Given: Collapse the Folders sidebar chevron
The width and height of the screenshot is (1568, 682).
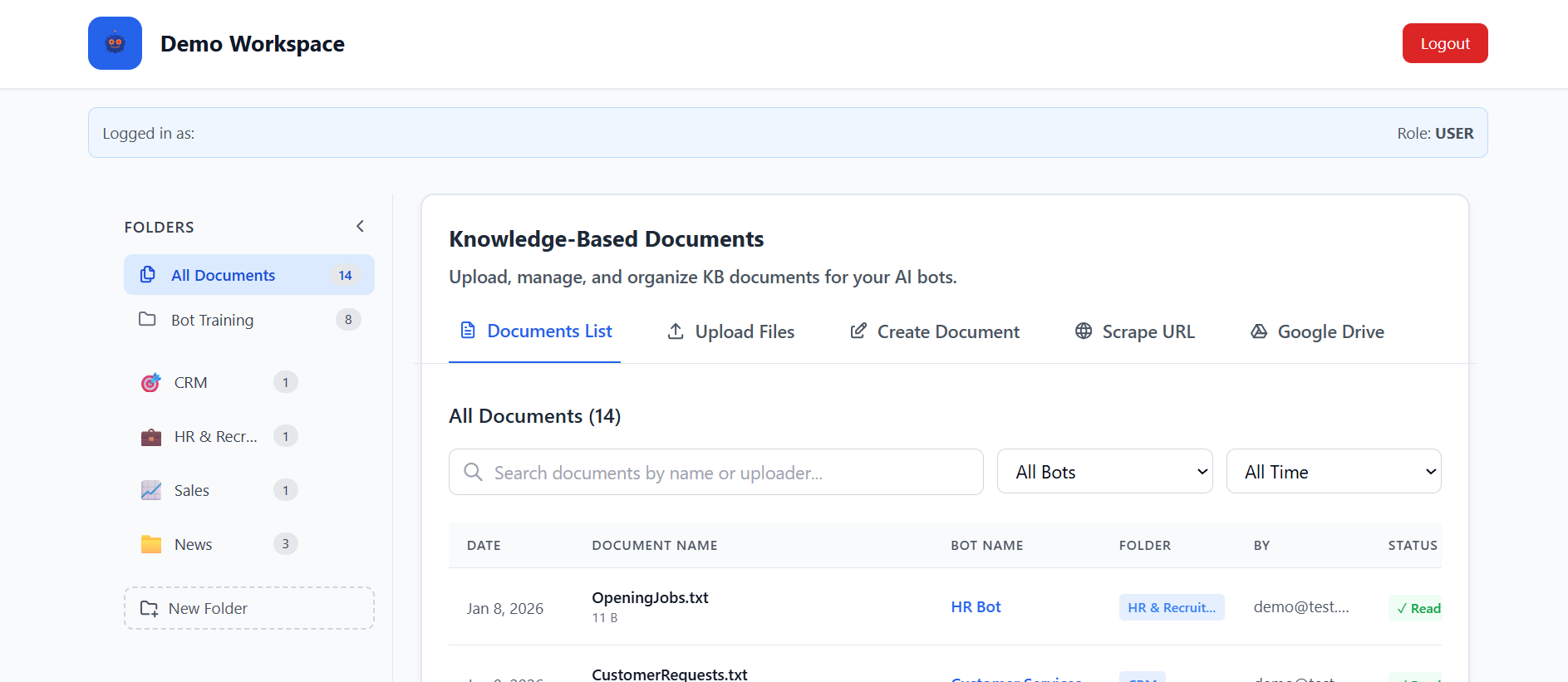Looking at the screenshot, I should point(360,226).
